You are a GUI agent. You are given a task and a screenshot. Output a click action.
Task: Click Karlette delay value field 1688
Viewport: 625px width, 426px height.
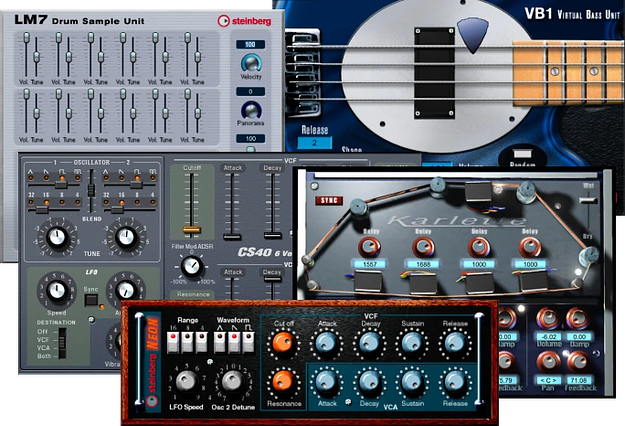(423, 264)
